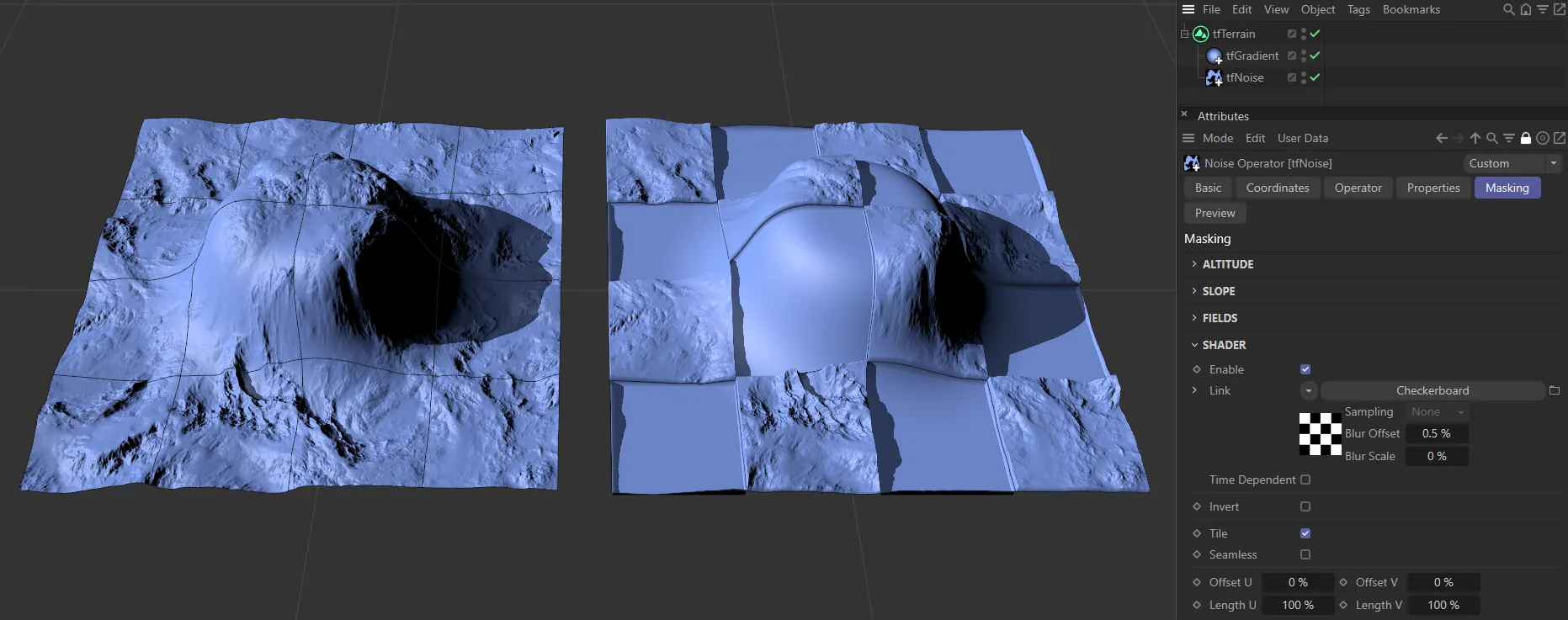This screenshot has width=1568, height=620.
Task: Open the View menu
Action: (1276, 9)
